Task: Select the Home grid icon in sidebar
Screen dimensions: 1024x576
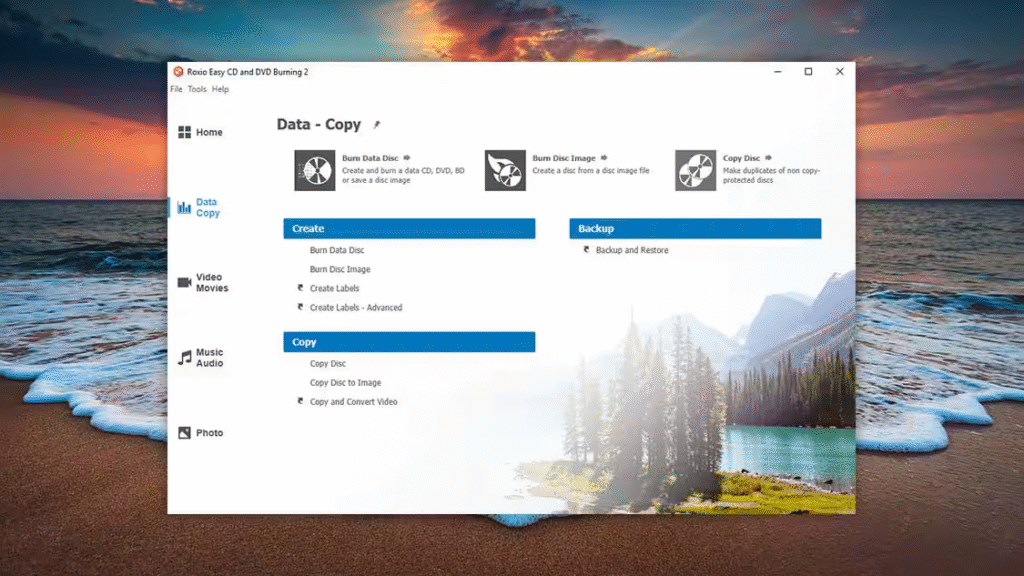Action: tap(184, 132)
